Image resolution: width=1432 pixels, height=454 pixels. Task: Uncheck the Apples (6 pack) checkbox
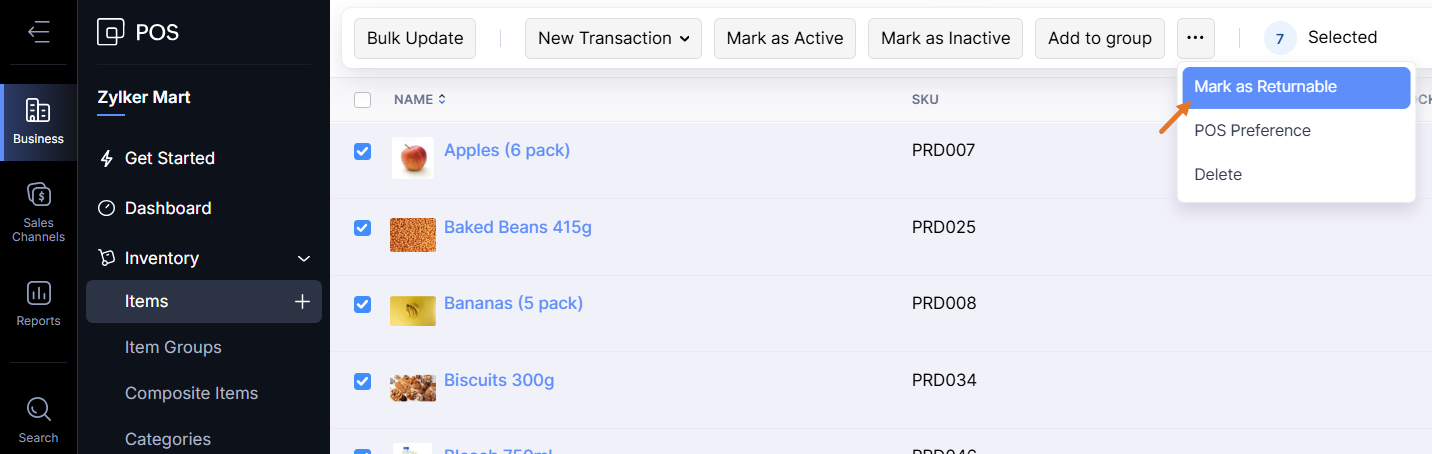pyautogui.click(x=363, y=151)
